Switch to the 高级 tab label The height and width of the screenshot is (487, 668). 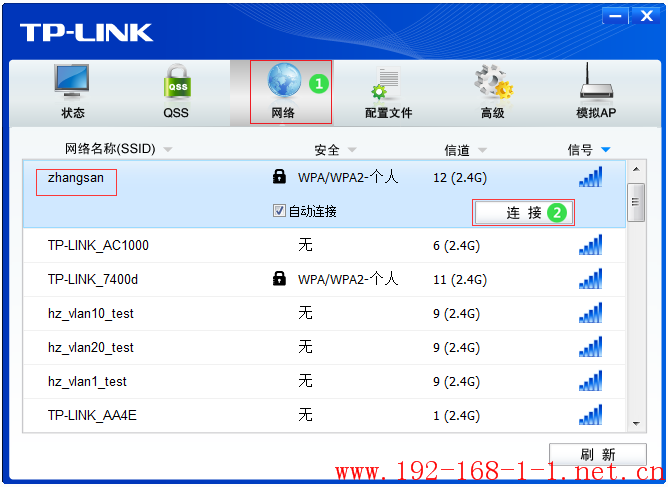coord(492,113)
